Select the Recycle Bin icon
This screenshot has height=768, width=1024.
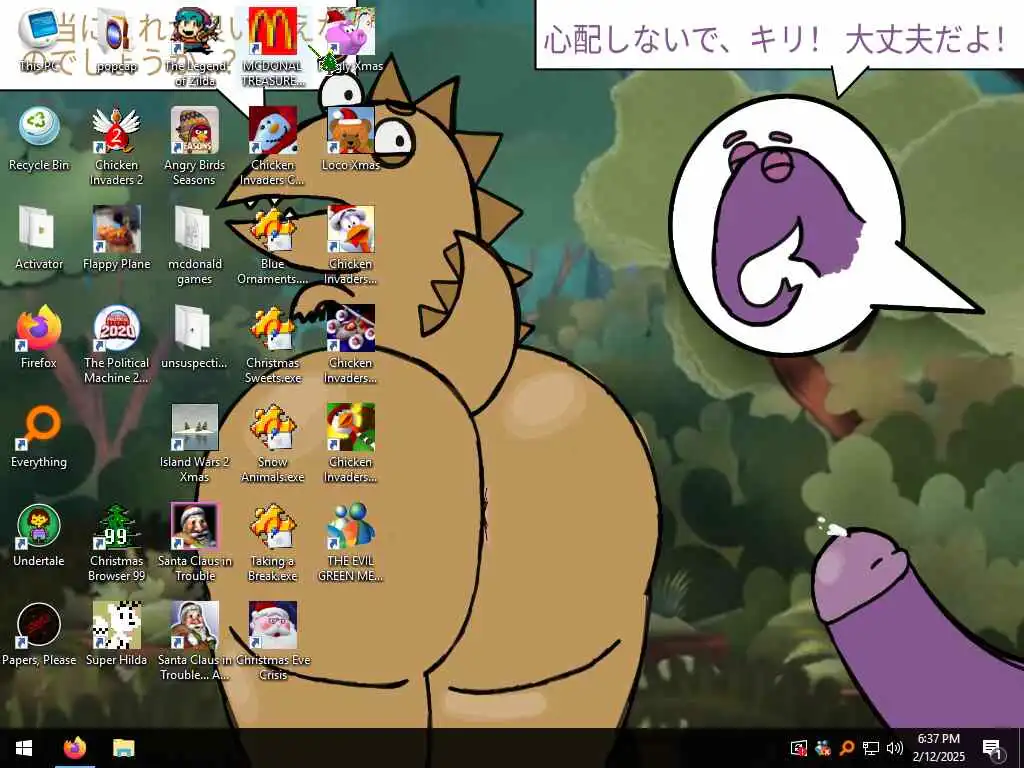click(x=39, y=138)
